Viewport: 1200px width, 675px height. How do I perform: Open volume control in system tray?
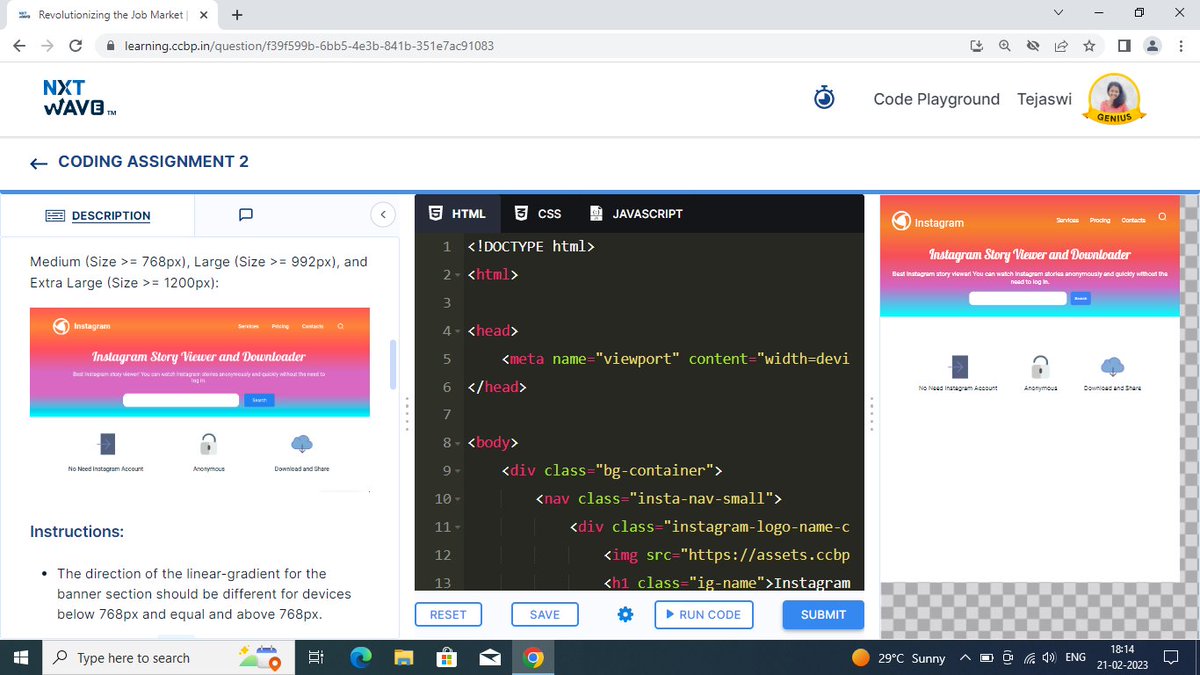(1049, 658)
